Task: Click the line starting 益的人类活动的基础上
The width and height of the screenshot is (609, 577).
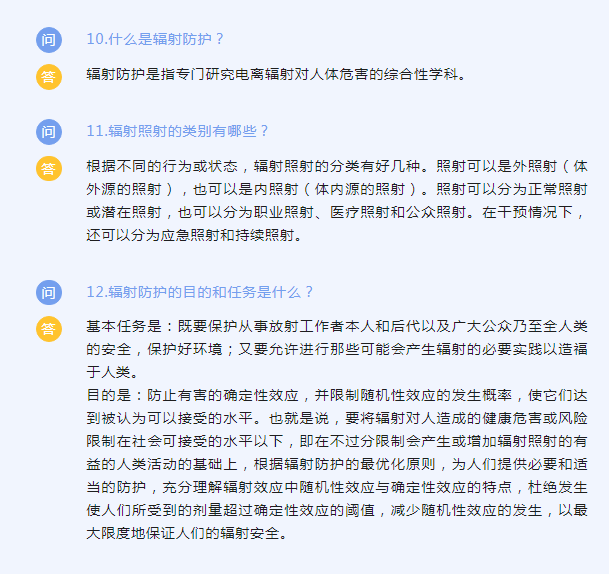Action: [x=337, y=464]
